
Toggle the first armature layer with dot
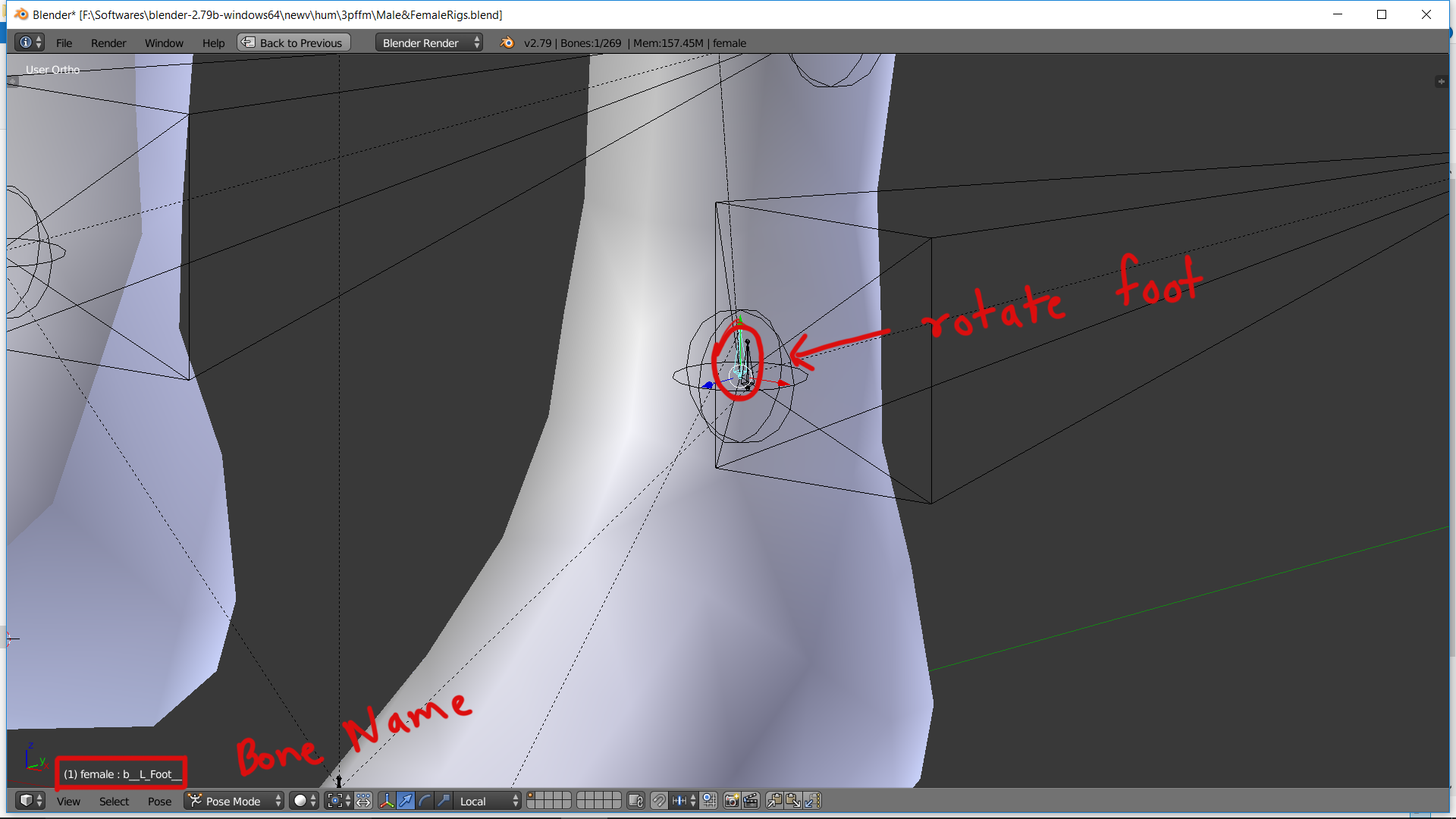(x=531, y=796)
